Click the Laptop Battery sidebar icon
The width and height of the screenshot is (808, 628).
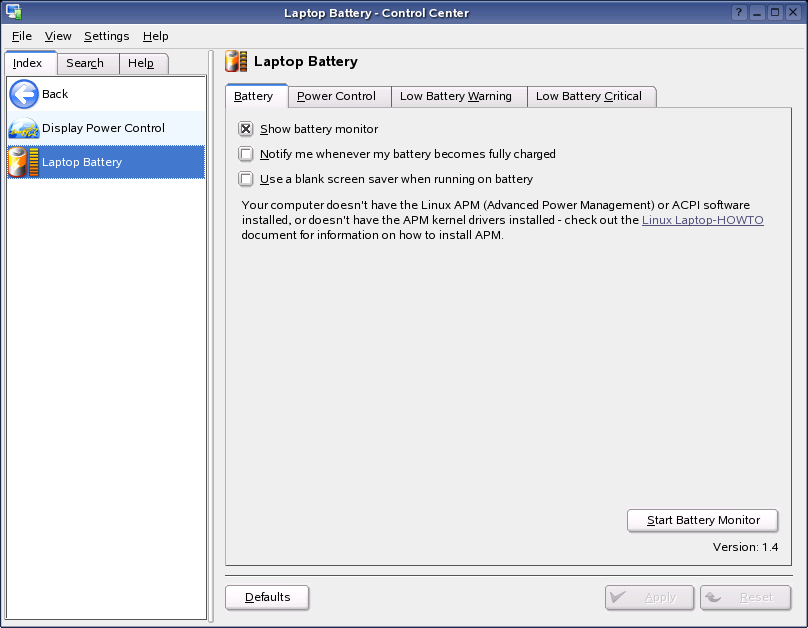pos(24,162)
